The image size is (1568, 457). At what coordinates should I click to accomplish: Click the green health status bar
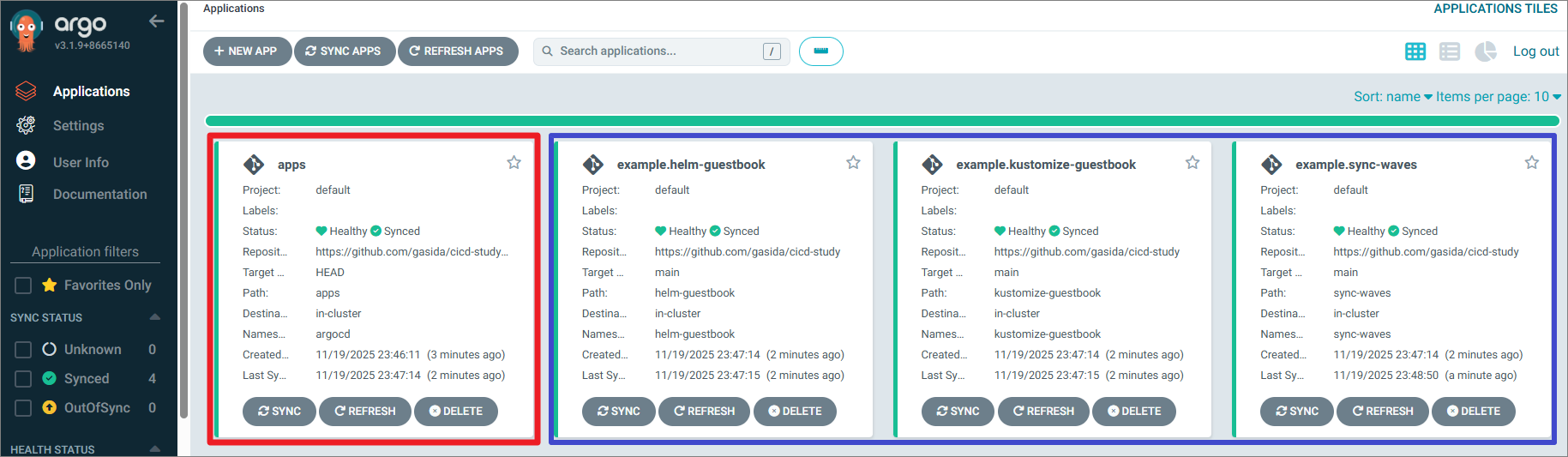coord(881,121)
